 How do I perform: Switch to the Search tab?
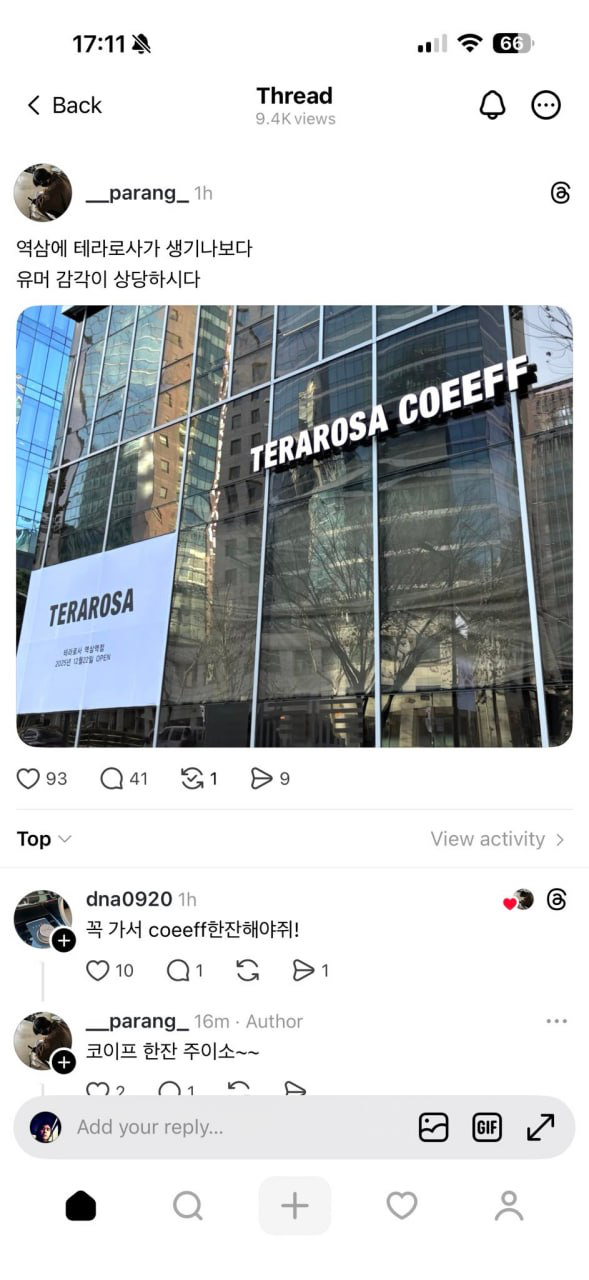pos(188,1206)
